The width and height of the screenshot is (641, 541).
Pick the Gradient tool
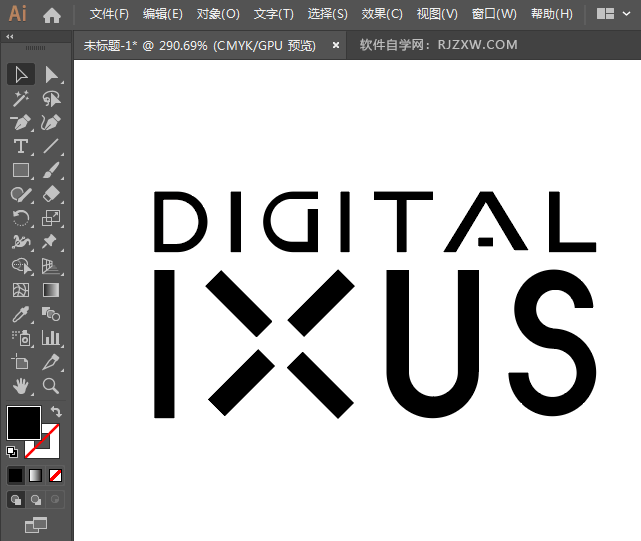pyautogui.click(x=52, y=290)
